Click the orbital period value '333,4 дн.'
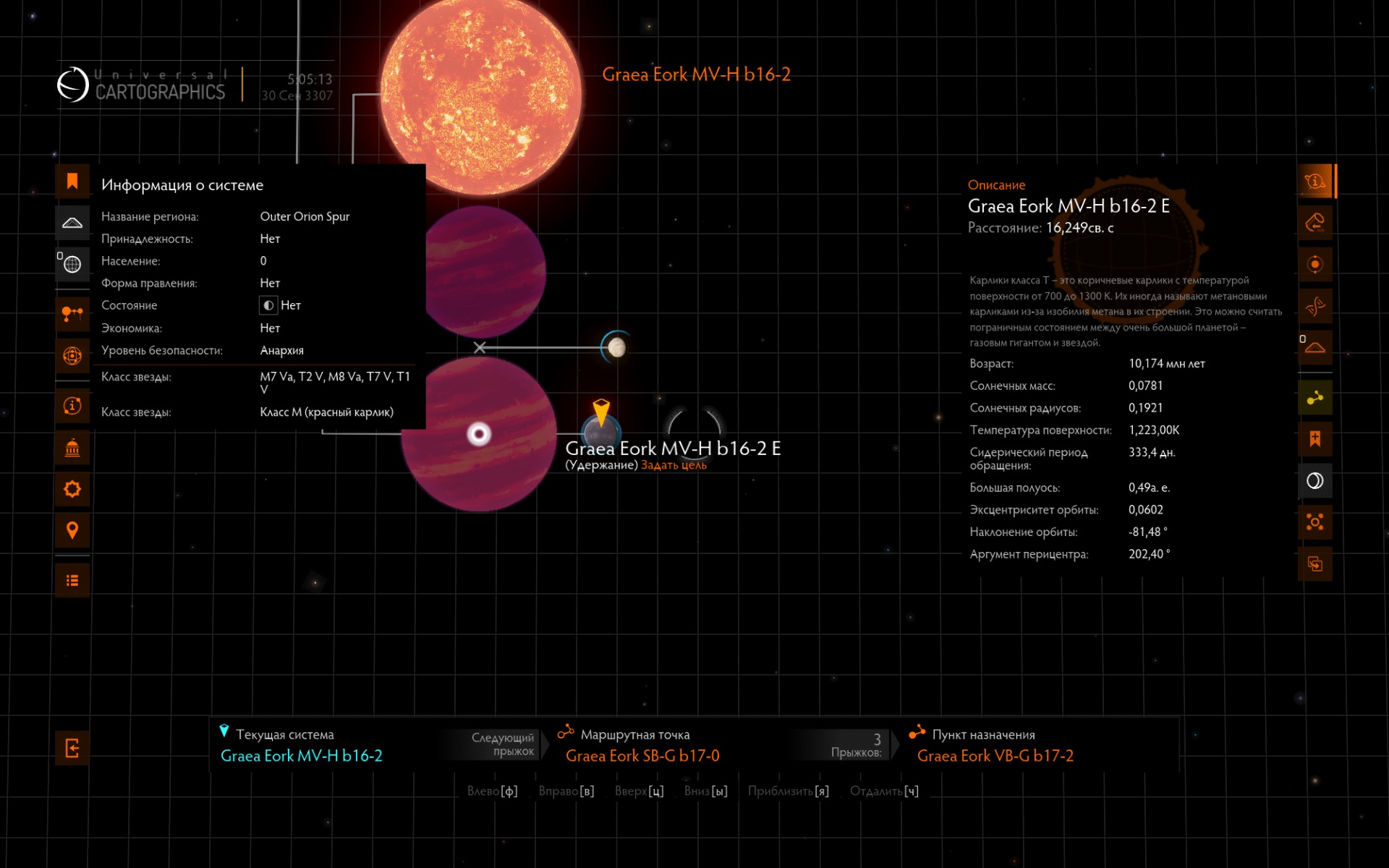This screenshot has width=1389, height=868. (x=1152, y=453)
